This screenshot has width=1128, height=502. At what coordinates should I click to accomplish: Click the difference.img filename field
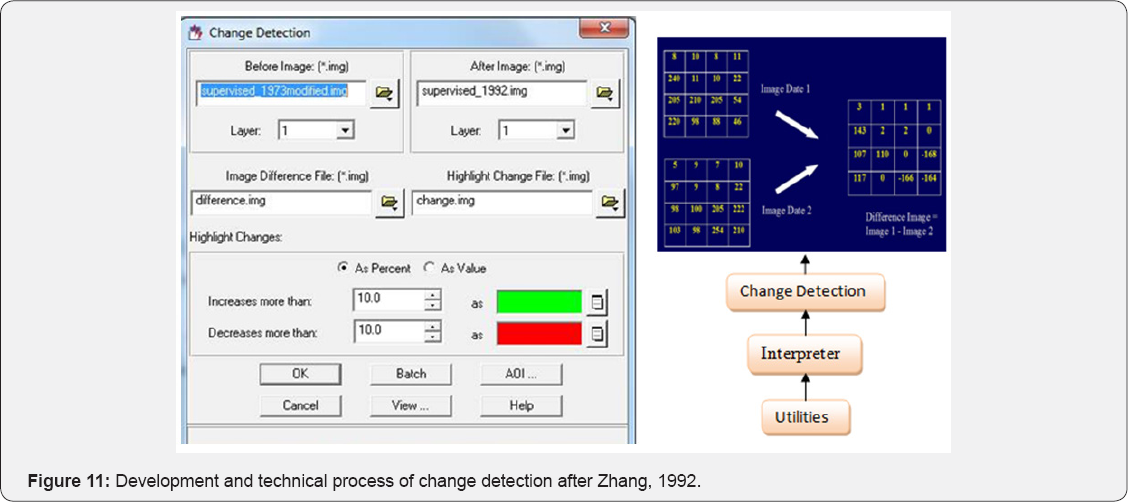pyautogui.click(x=280, y=202)
